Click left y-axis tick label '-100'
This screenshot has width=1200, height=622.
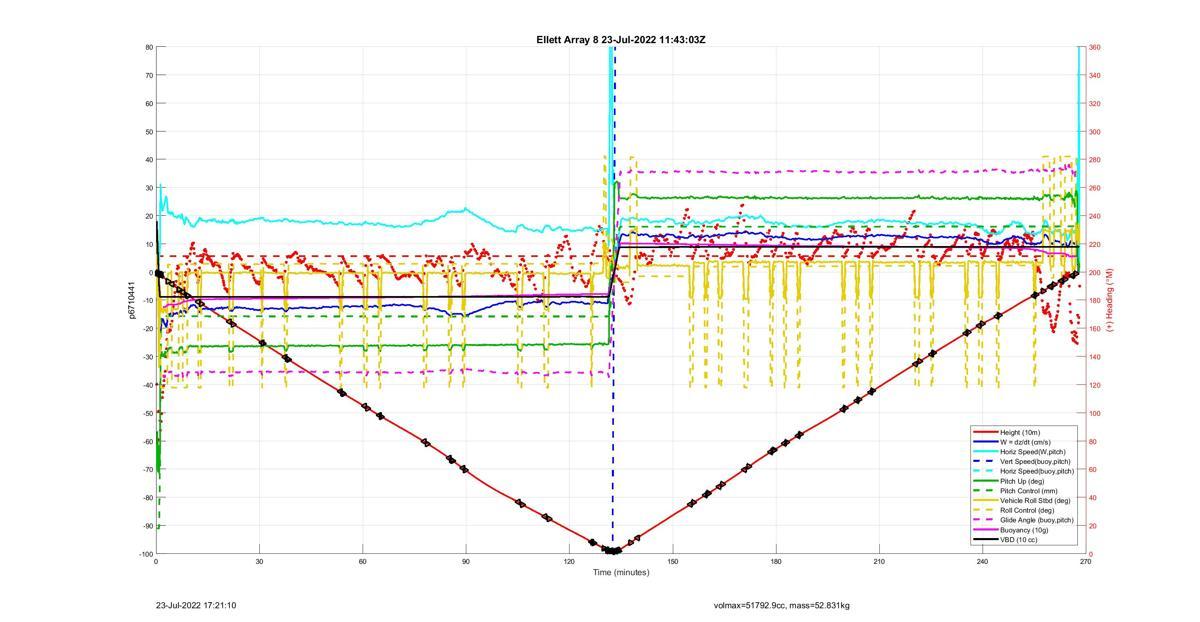[x=145, y=554]
